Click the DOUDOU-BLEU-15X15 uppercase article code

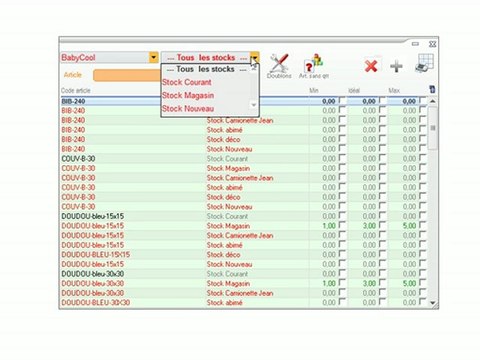click(x=96, y=255)
